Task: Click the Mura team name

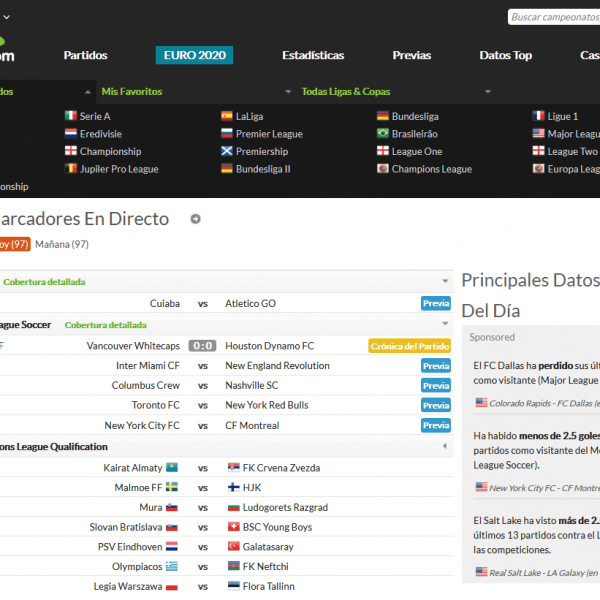Action: [150, 507]
